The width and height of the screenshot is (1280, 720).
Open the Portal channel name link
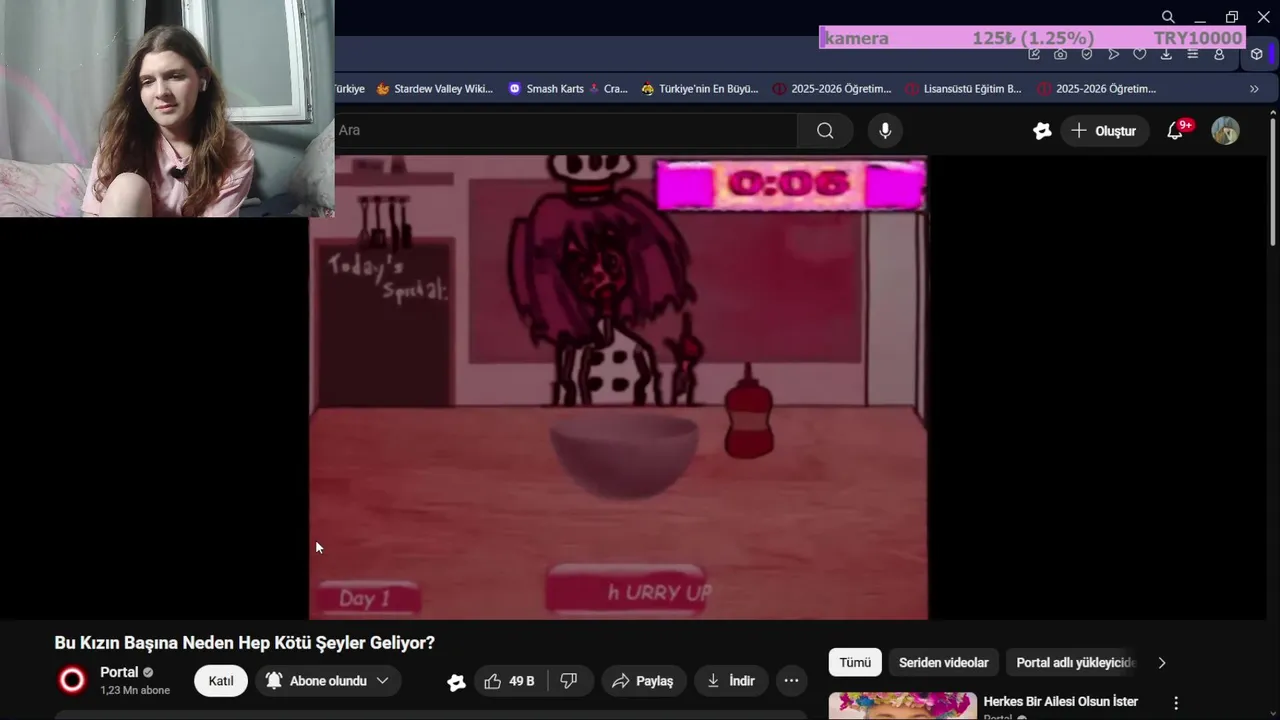(x=119, y=672)
